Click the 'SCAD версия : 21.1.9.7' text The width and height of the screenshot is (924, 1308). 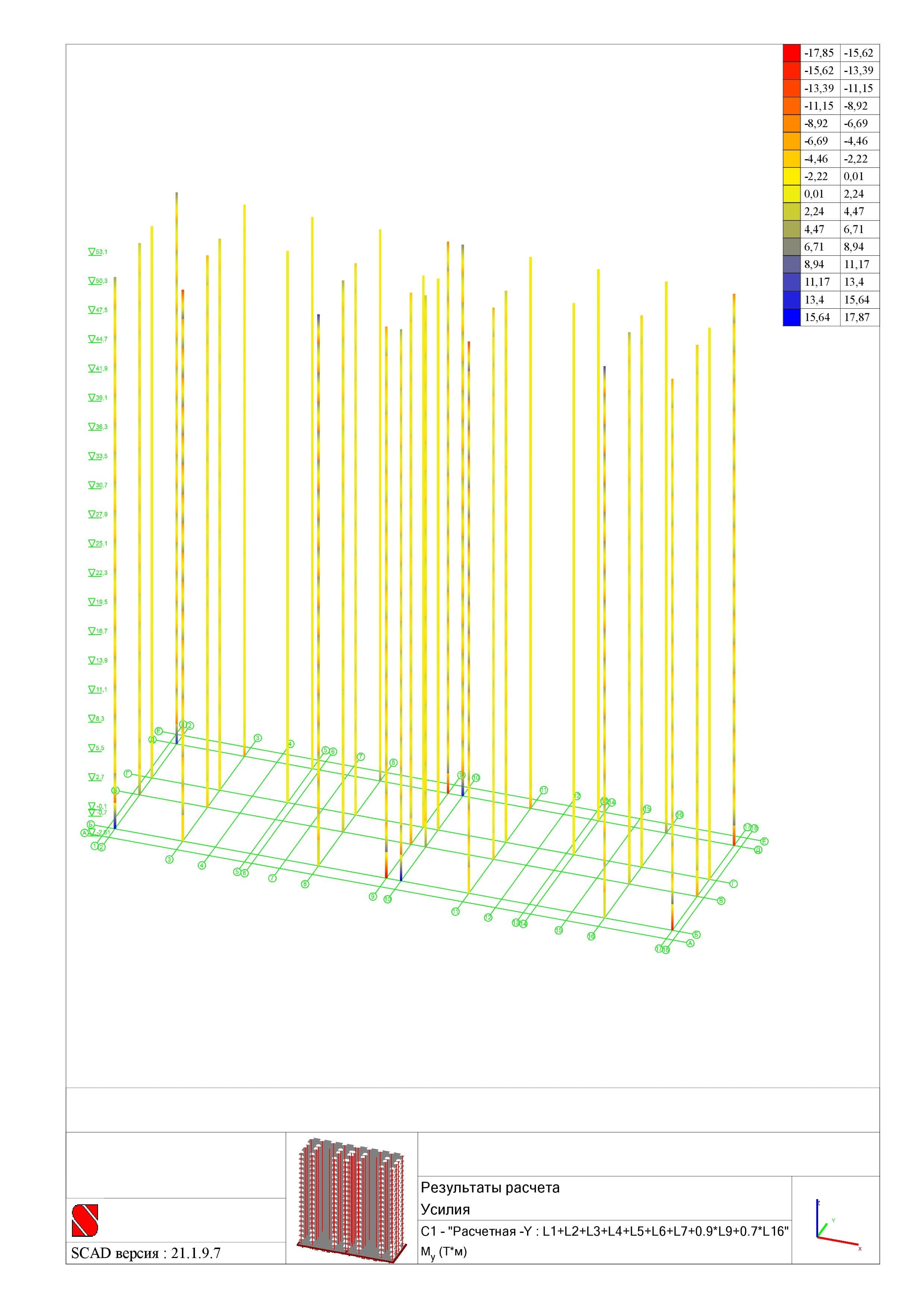pyautogui.click(x=146, y=1253)
